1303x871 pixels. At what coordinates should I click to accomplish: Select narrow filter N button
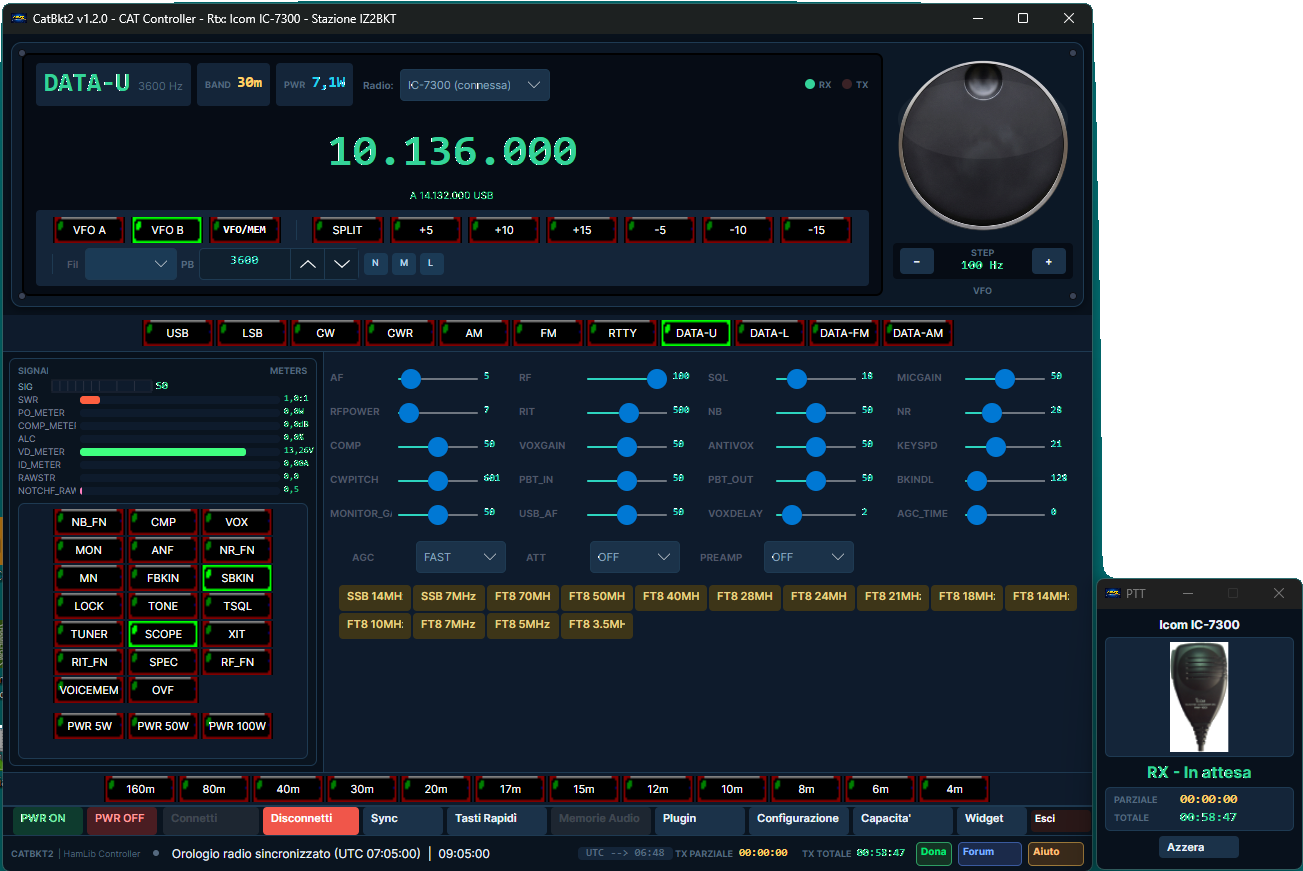(375, 264)
